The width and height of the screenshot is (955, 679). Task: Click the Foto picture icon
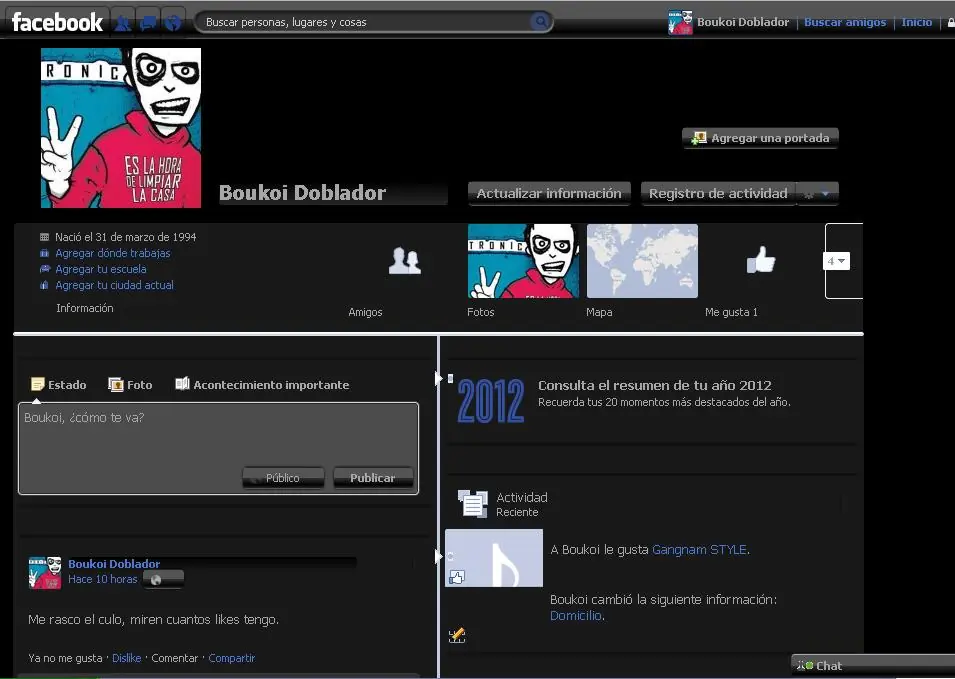click(x=116, y=385)
